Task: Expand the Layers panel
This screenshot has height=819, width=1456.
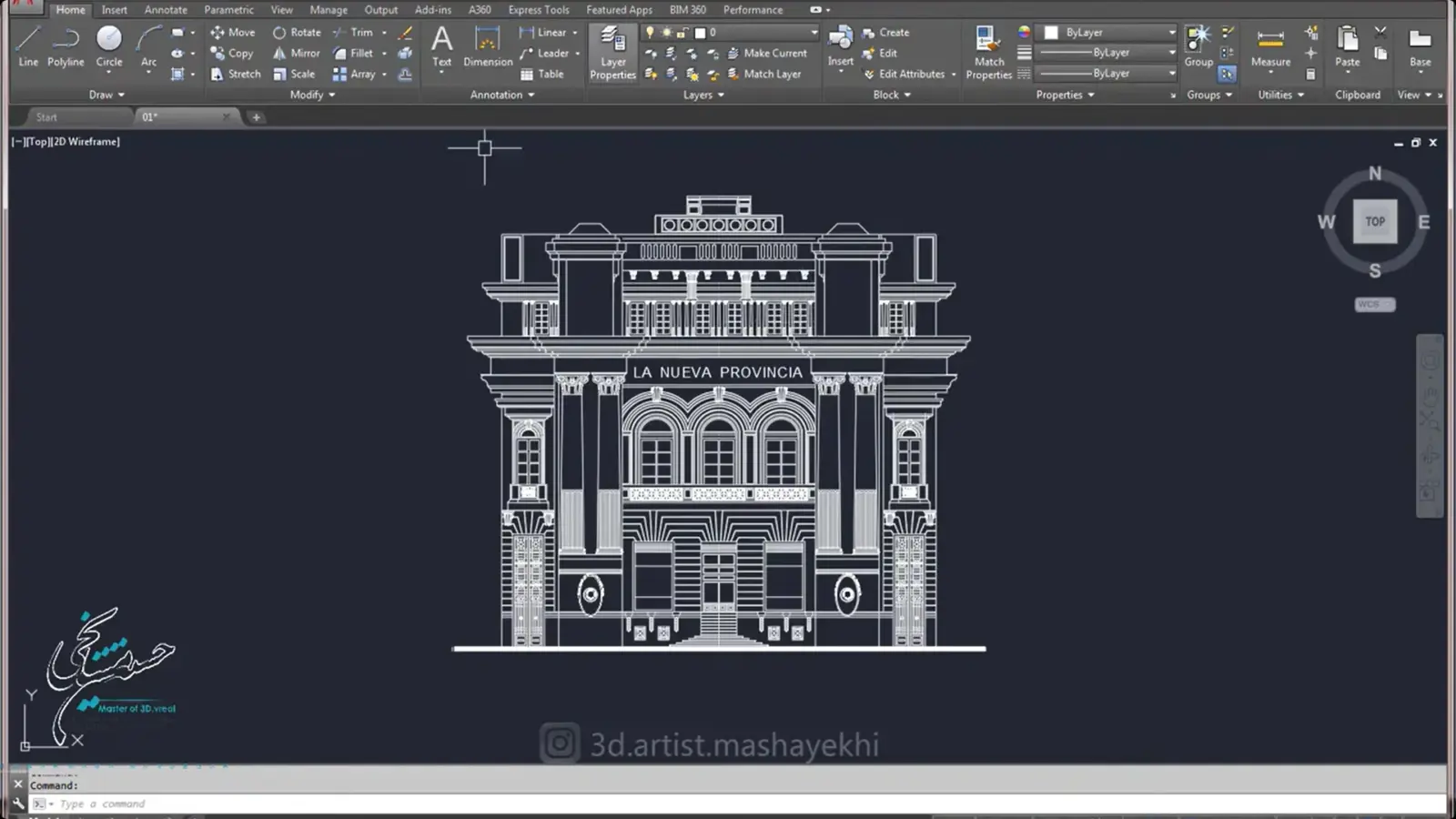Action: (x=703, y=95)
